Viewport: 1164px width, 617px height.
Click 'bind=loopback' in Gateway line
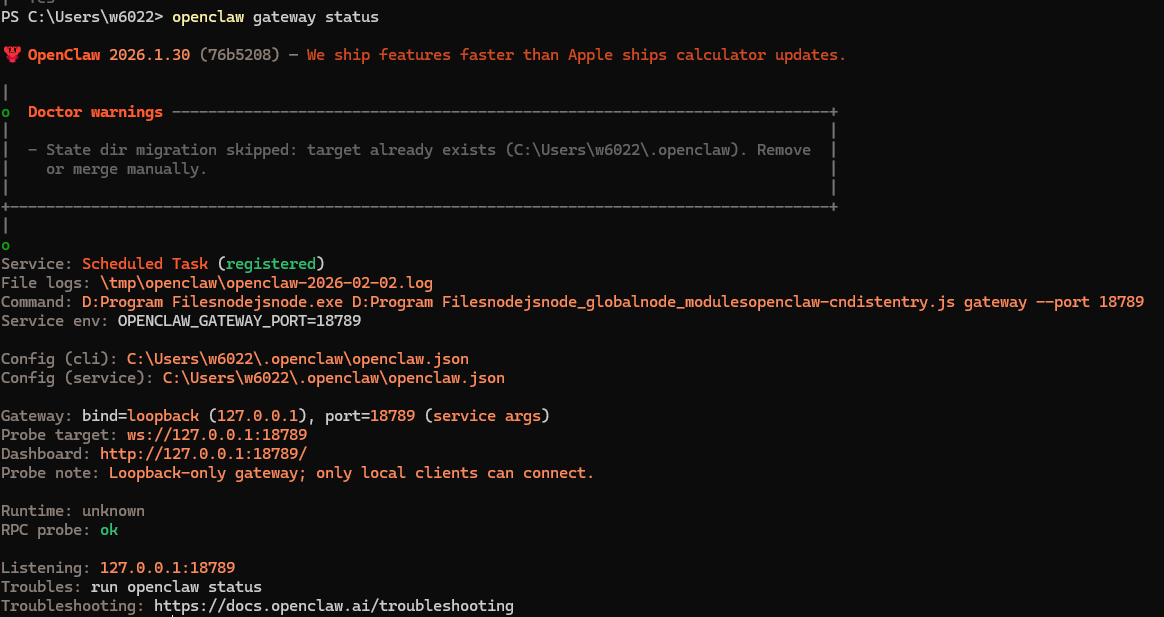tap(140, 416)
